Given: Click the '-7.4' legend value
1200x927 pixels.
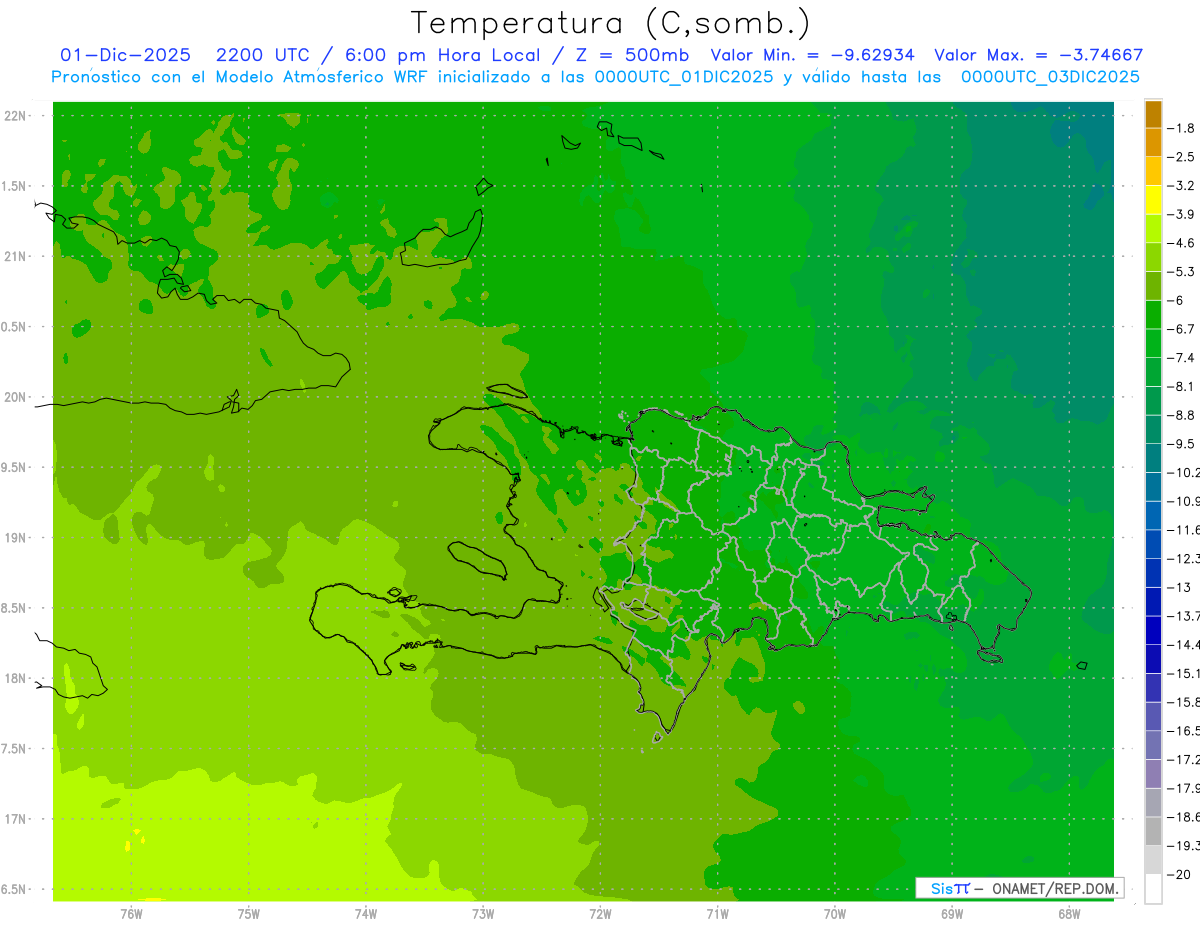Looking at the screenshot, I should [x=1181, y=358].
